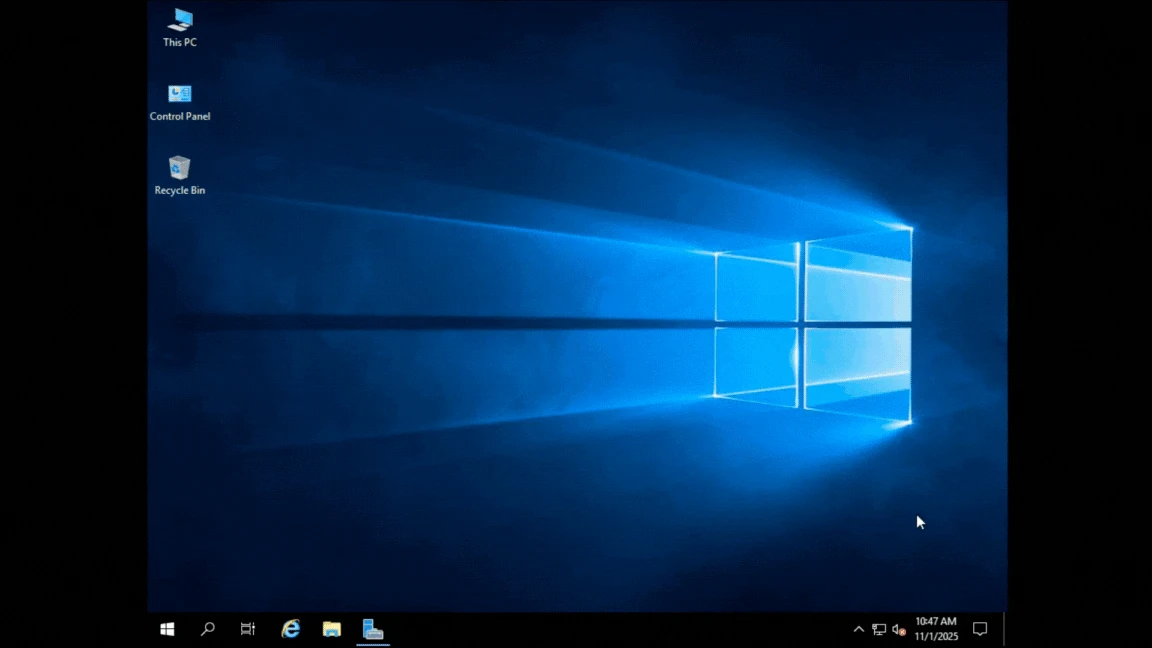
Task: Click an empty area of the taskbar
Action: coord(600,629)
